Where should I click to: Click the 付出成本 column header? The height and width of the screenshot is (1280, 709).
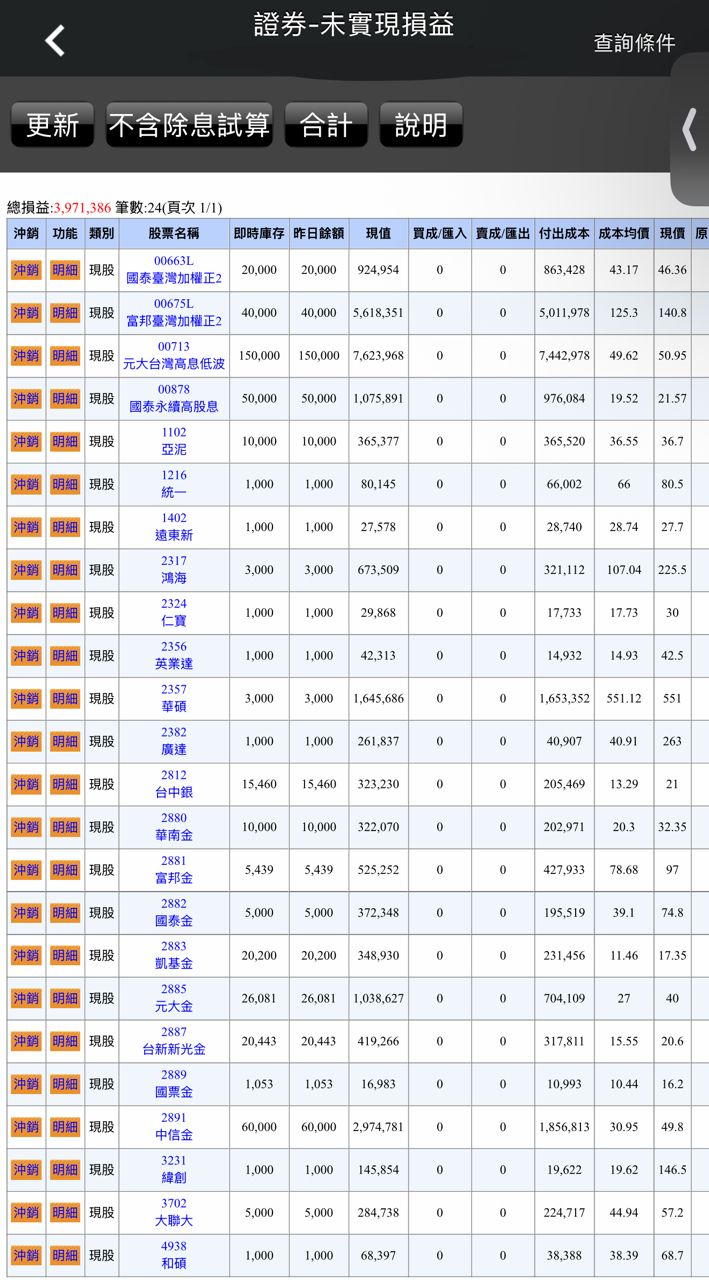point(564,233)
